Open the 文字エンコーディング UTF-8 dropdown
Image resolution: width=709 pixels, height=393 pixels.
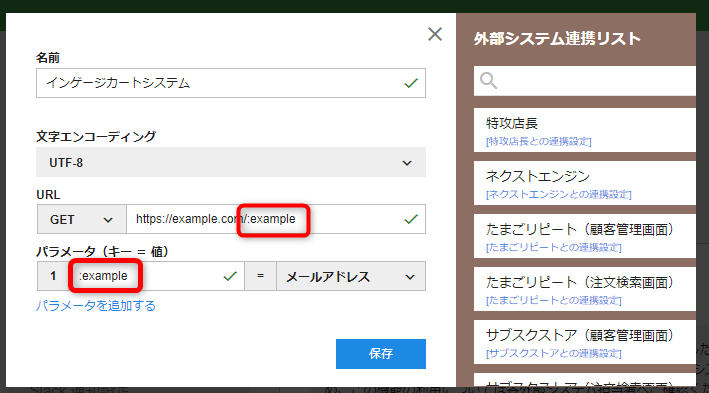[x=231, y=162]
